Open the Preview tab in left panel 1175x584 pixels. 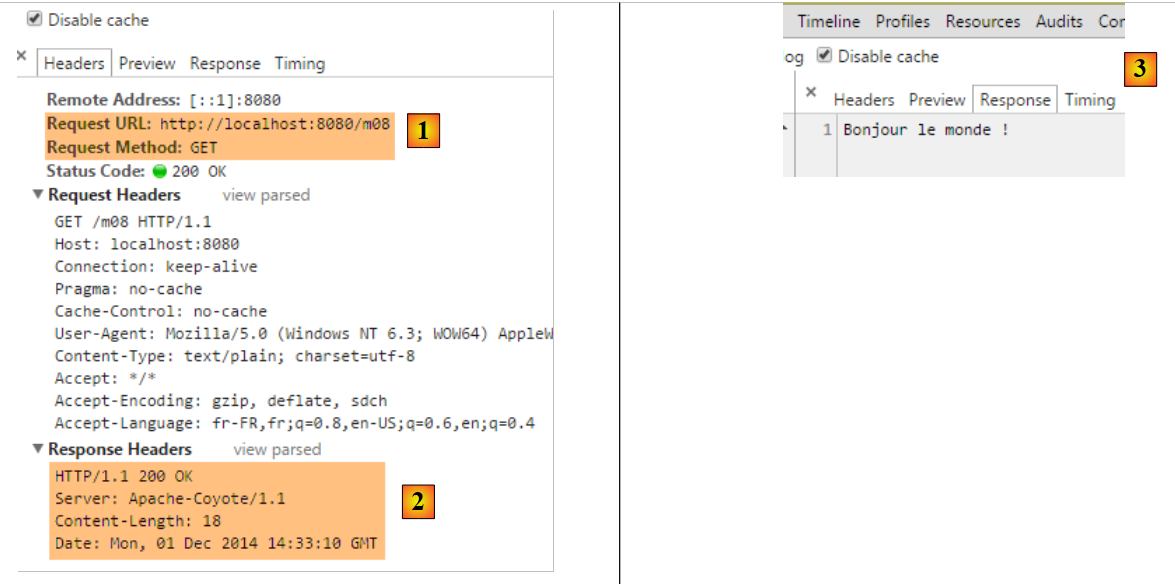147,63
